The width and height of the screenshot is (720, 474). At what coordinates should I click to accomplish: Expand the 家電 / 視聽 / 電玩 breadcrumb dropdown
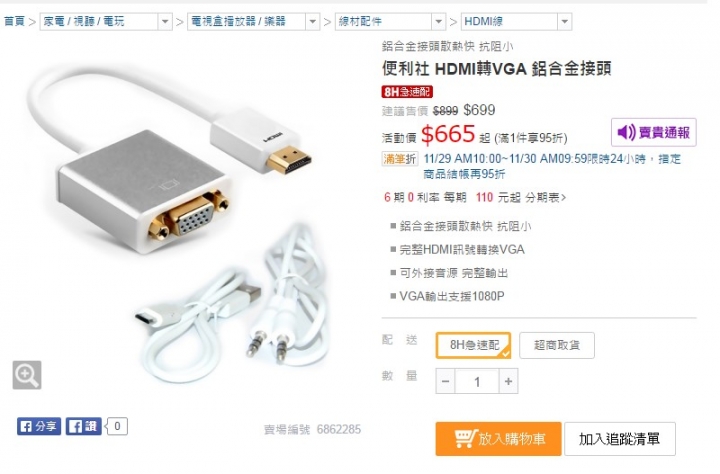(x=165, y=21)
